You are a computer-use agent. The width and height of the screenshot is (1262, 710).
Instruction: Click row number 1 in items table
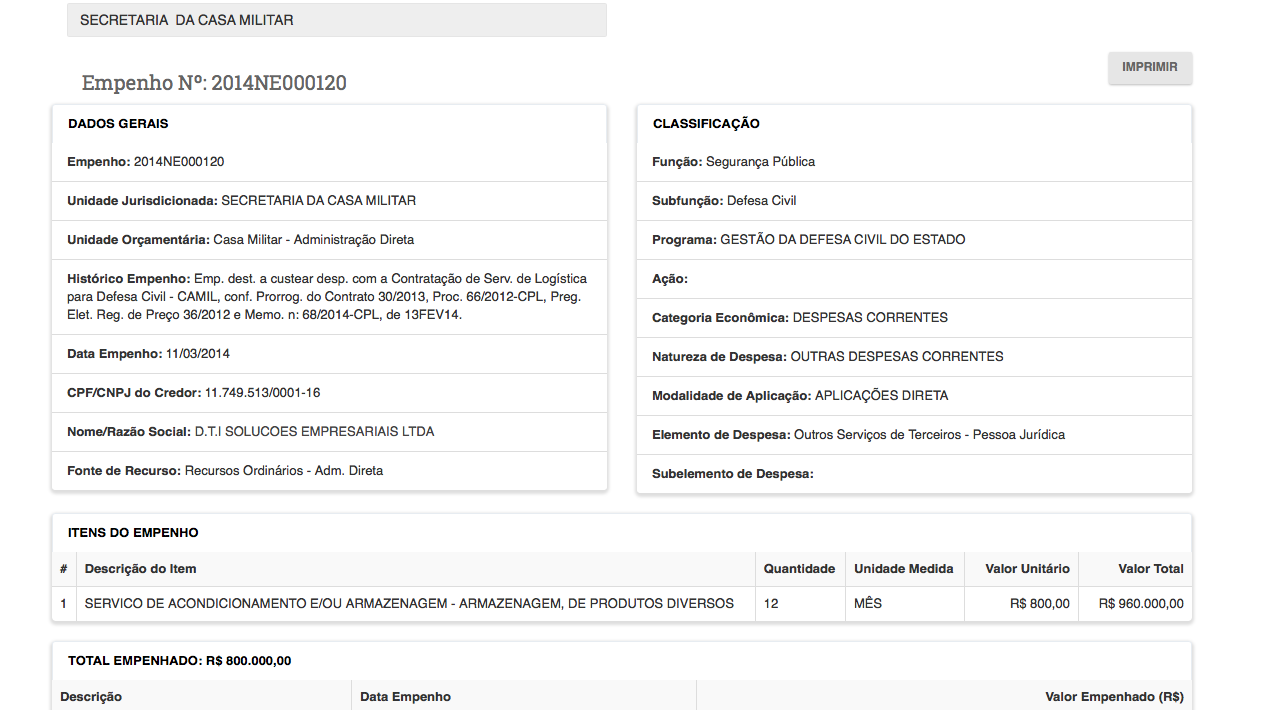(x=64, y=604)
